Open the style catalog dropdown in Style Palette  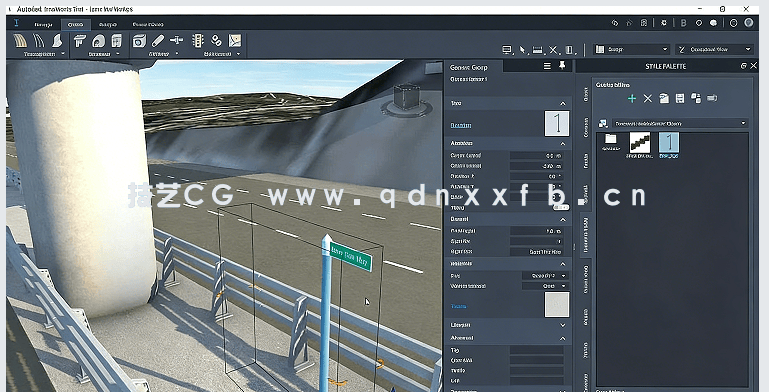[x=680, y=124]
